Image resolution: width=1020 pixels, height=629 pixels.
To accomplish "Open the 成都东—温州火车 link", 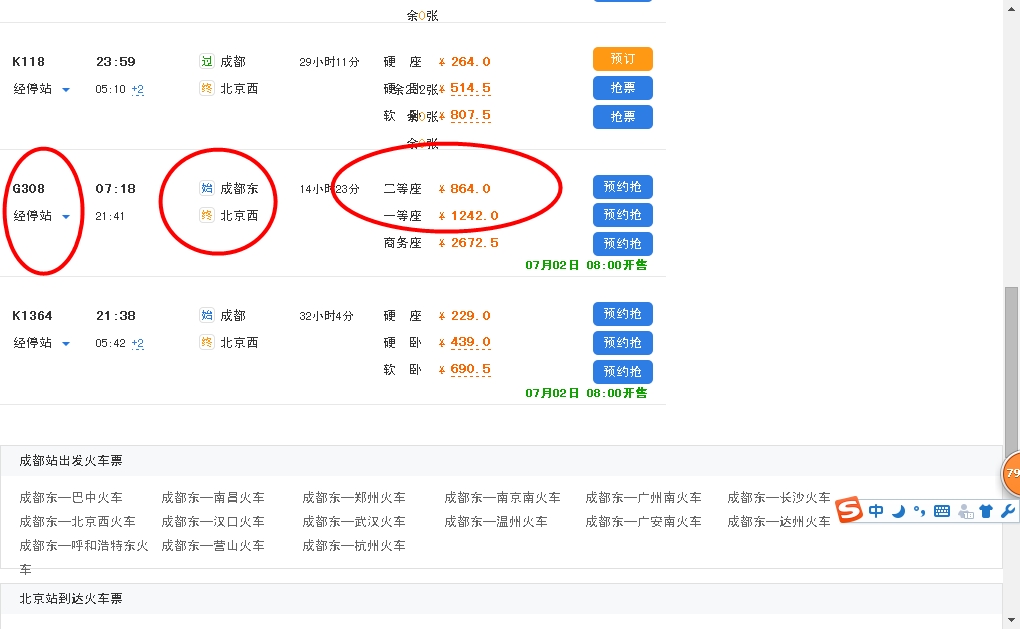I will [x=496, y=522].
